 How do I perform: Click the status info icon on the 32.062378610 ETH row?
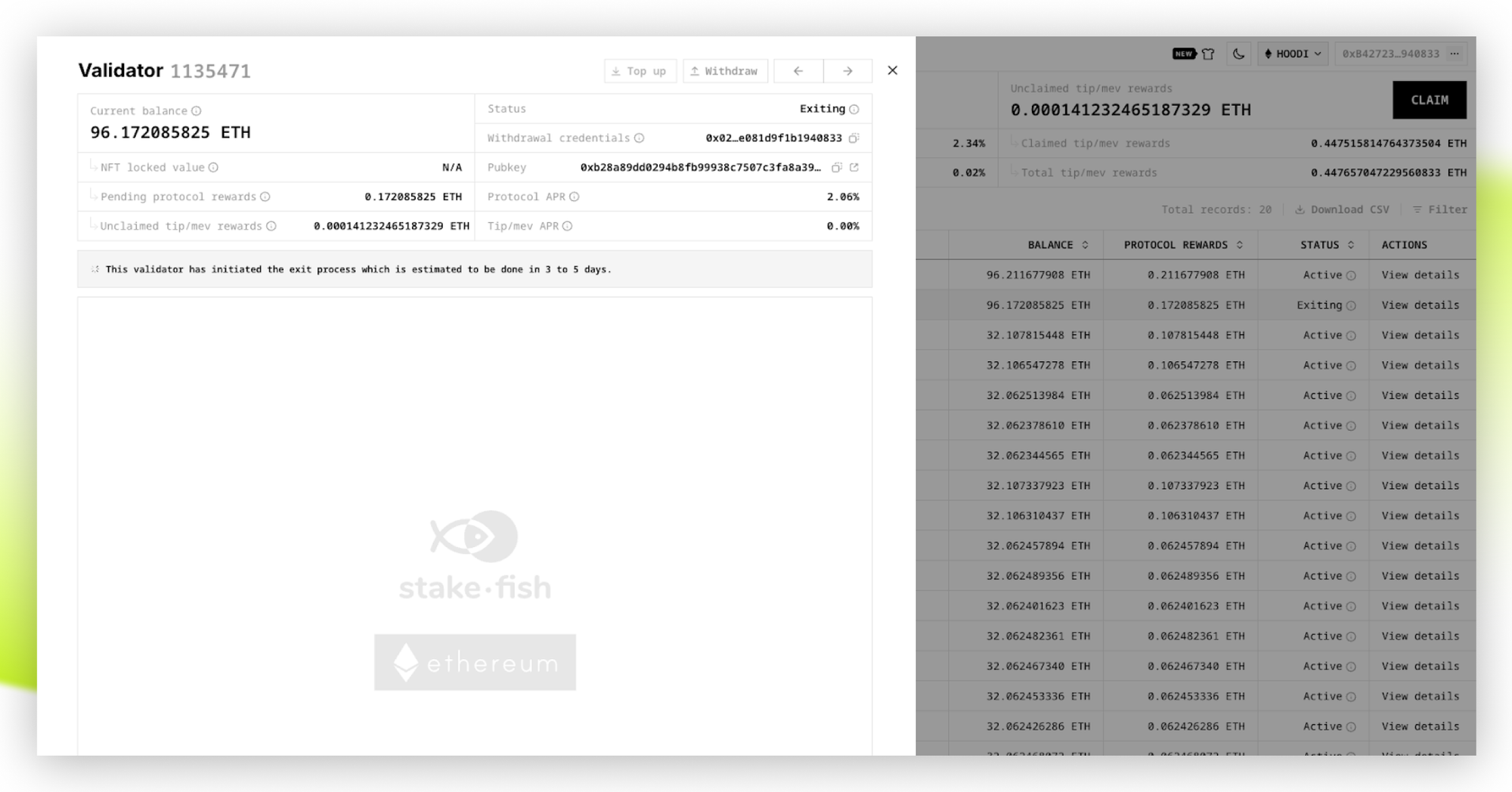pos(1351,426)
